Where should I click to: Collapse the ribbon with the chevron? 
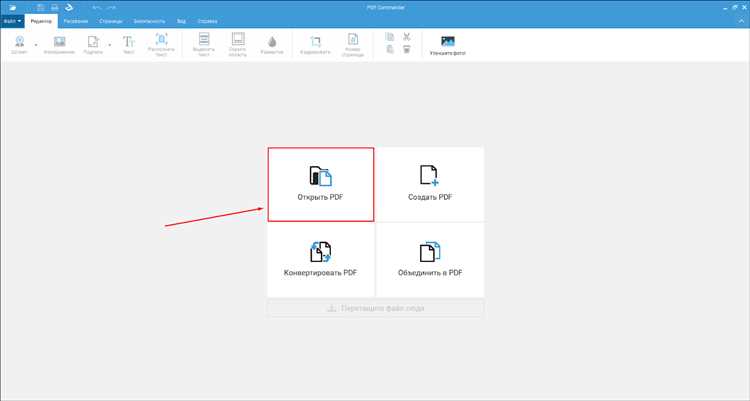click(x=742, y=21)
